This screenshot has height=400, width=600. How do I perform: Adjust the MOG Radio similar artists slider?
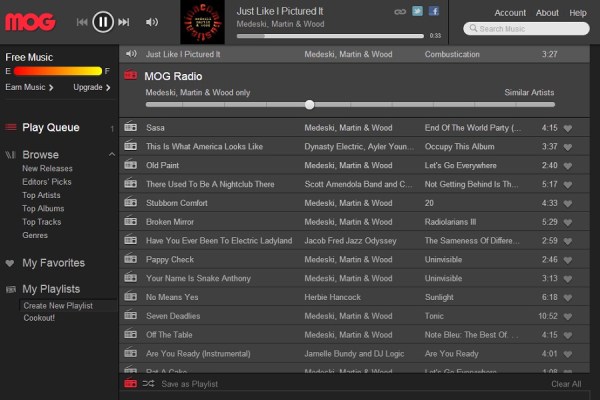coord(310,104)
